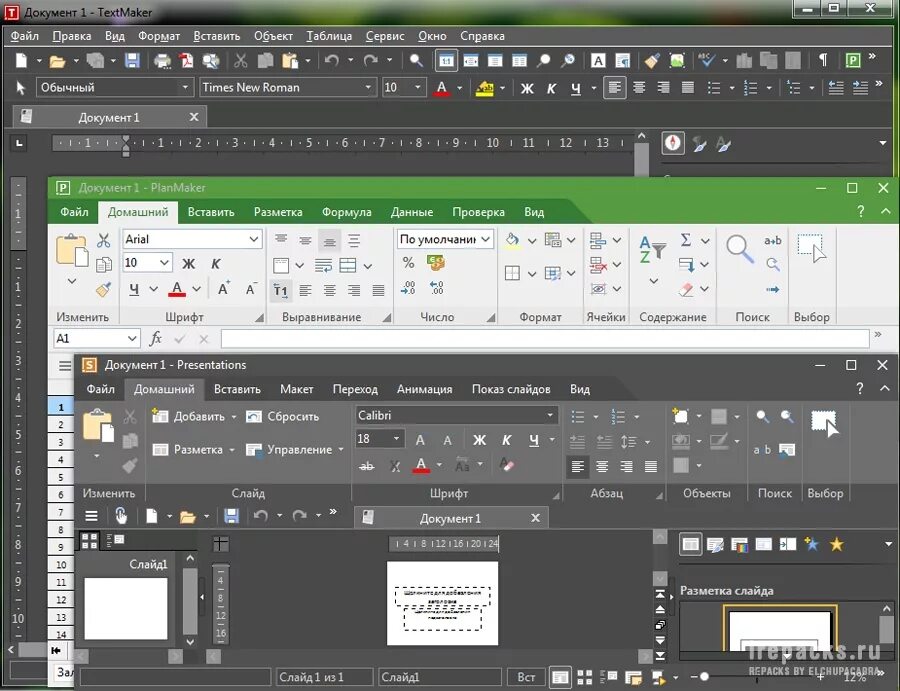
Task: Toggle italic К in Presentations ribbon
Action: [506, 440]
